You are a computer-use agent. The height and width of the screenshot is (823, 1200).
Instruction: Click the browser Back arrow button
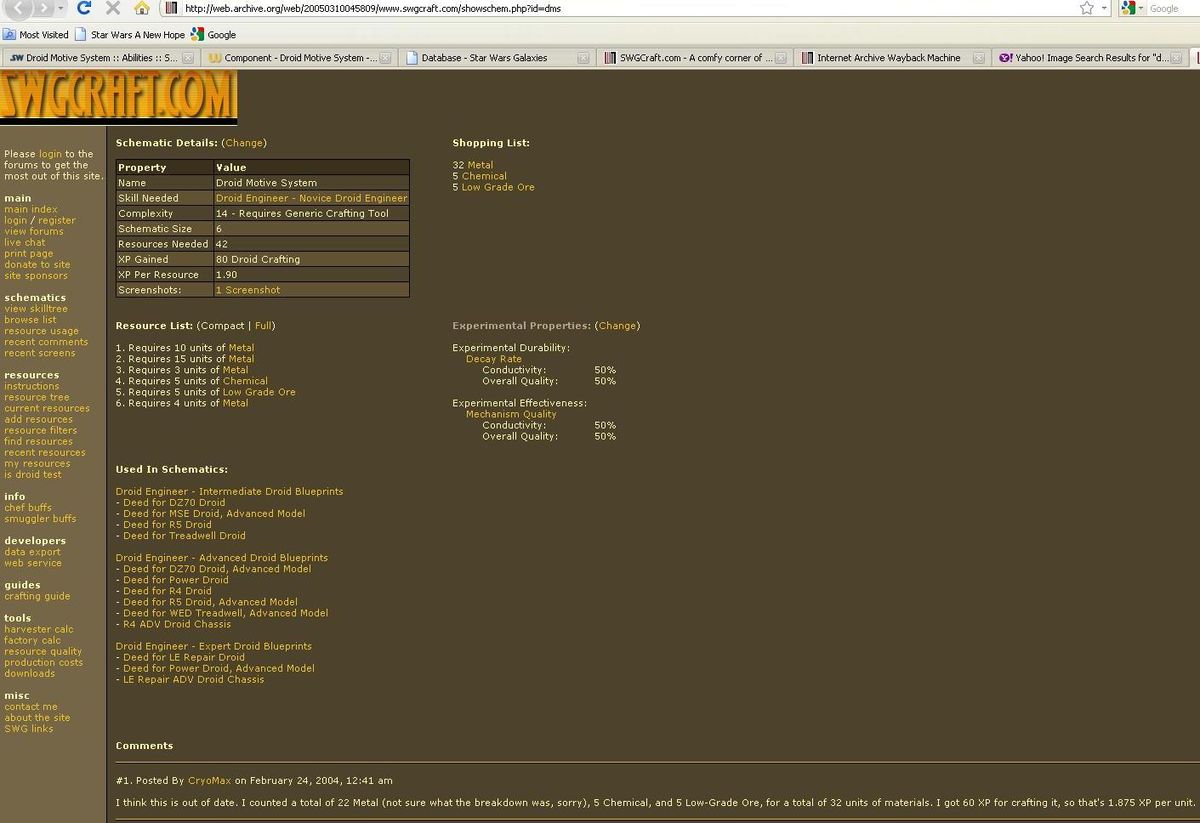(x=19, y=8)
